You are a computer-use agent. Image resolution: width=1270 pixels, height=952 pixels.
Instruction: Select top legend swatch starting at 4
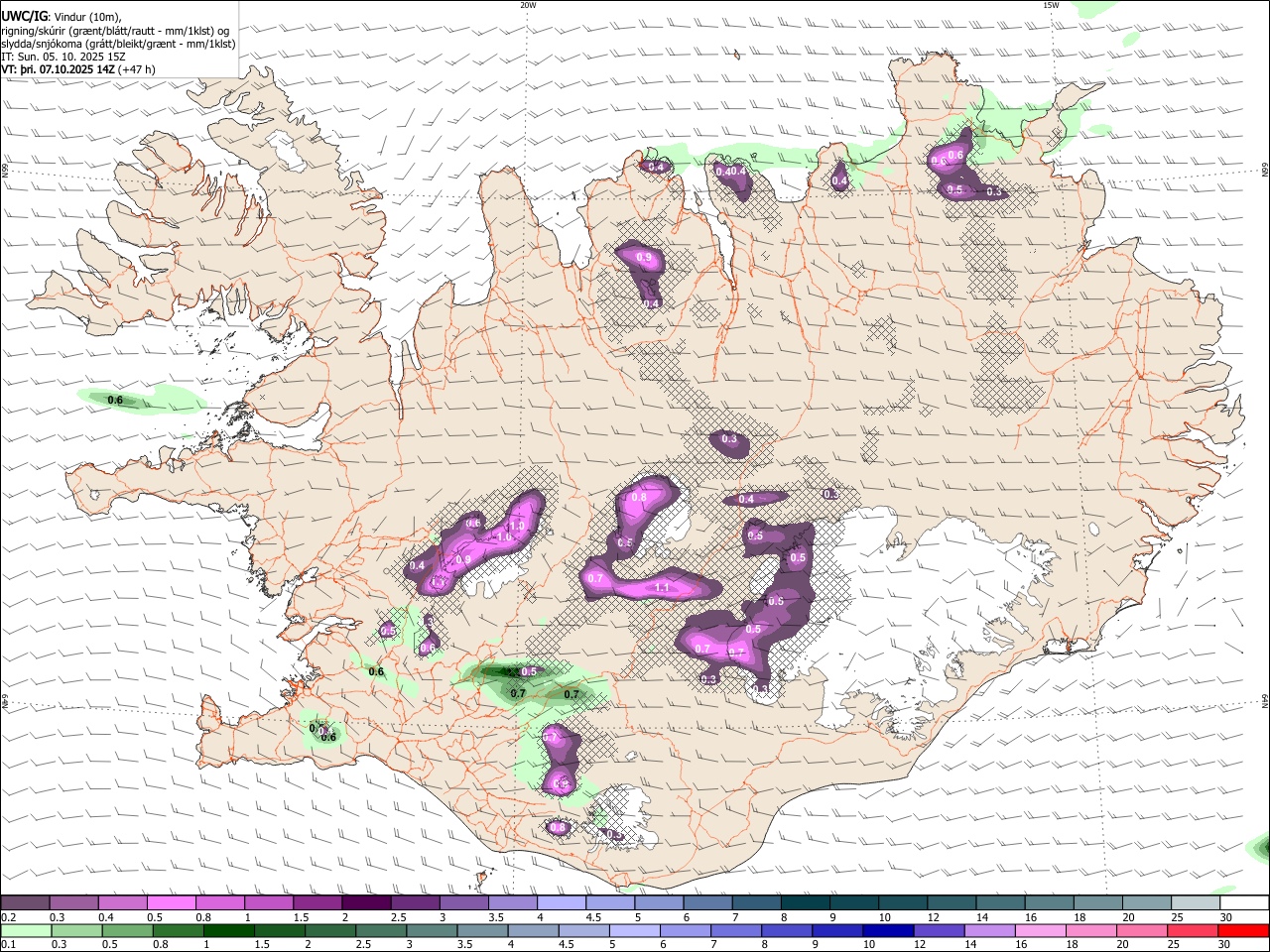point(562,903)
